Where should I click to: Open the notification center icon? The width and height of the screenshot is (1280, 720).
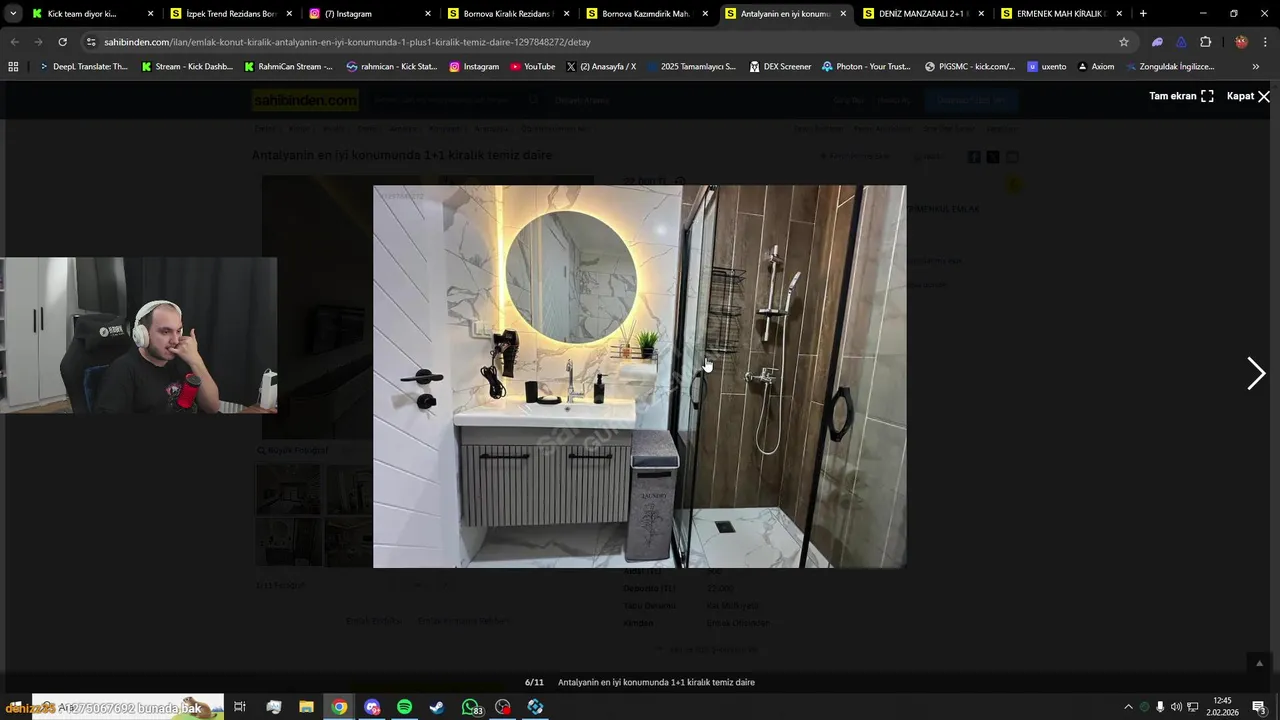pyautogui.click(x=1259, y=707)
